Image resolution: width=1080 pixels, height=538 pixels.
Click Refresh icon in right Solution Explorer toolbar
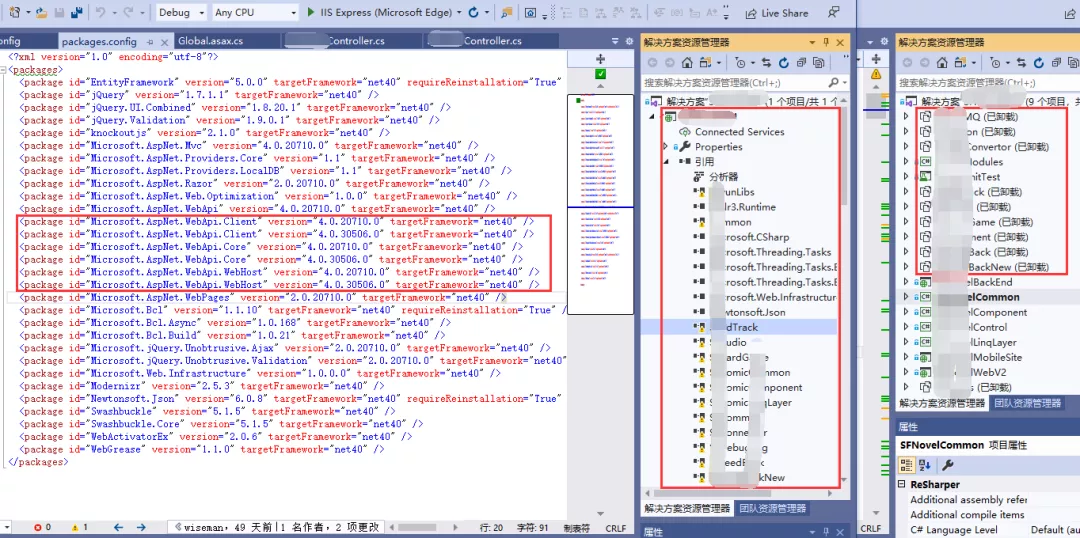(1039, 63)
